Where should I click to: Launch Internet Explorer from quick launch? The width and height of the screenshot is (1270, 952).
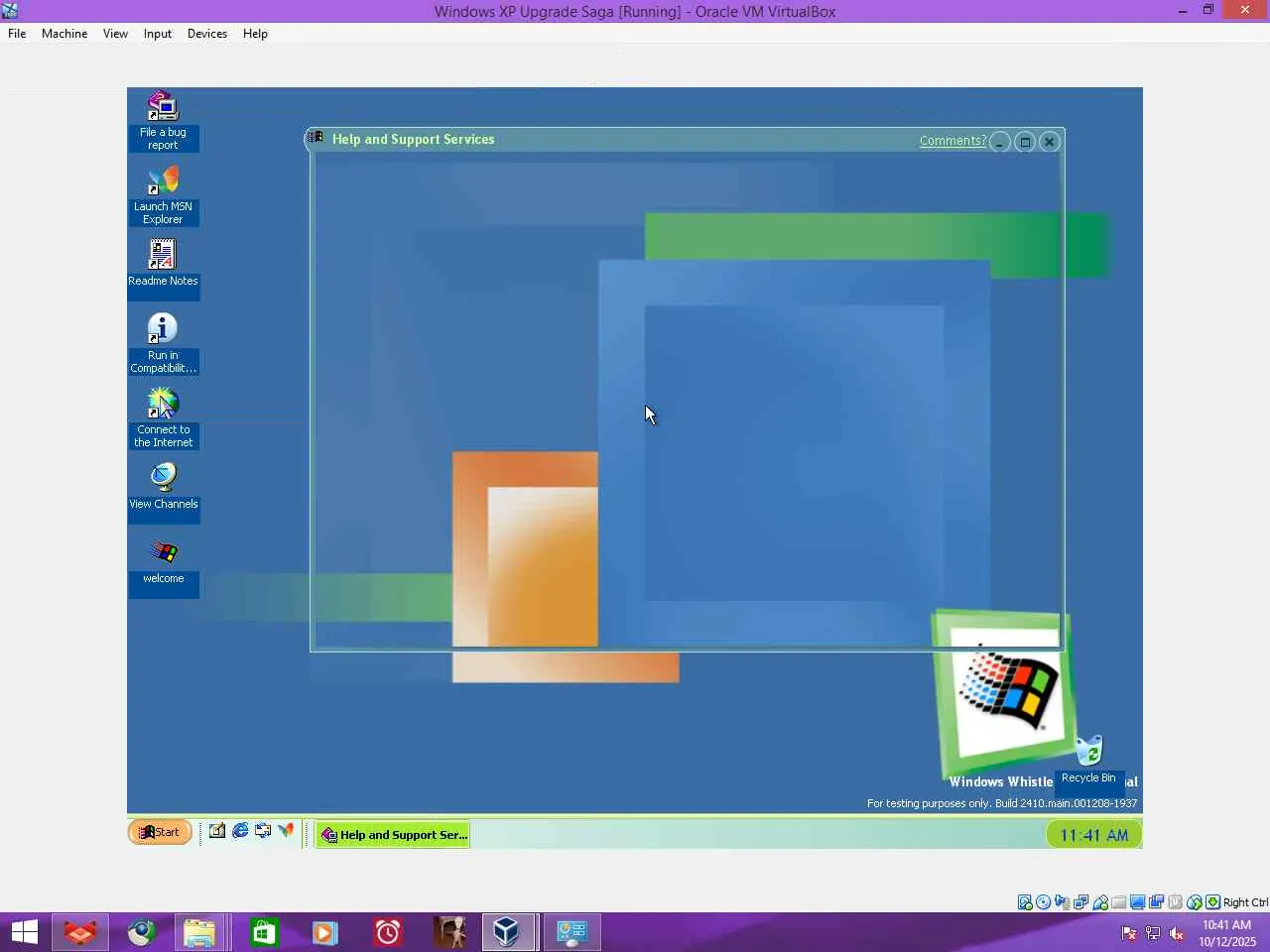(240, 831)
